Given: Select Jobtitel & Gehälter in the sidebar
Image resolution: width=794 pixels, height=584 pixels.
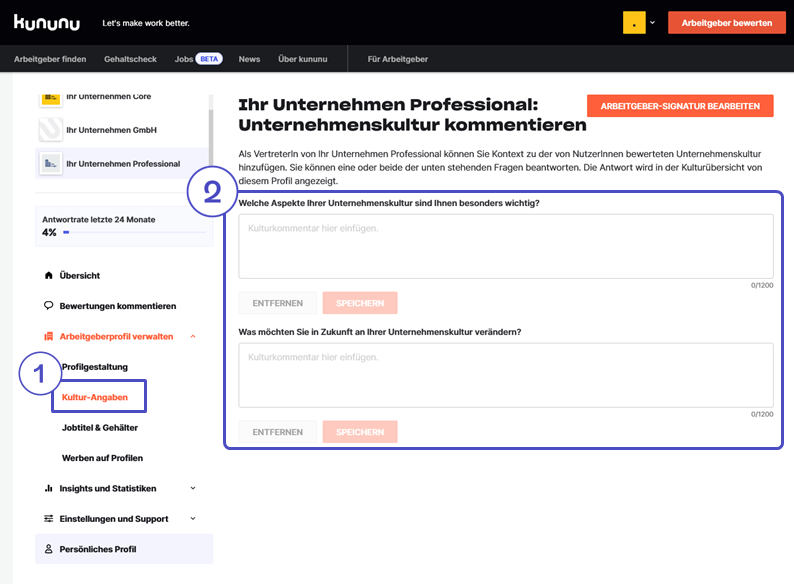Looking at the screenshot, I should pyautogui.click(x=100, y=427).
